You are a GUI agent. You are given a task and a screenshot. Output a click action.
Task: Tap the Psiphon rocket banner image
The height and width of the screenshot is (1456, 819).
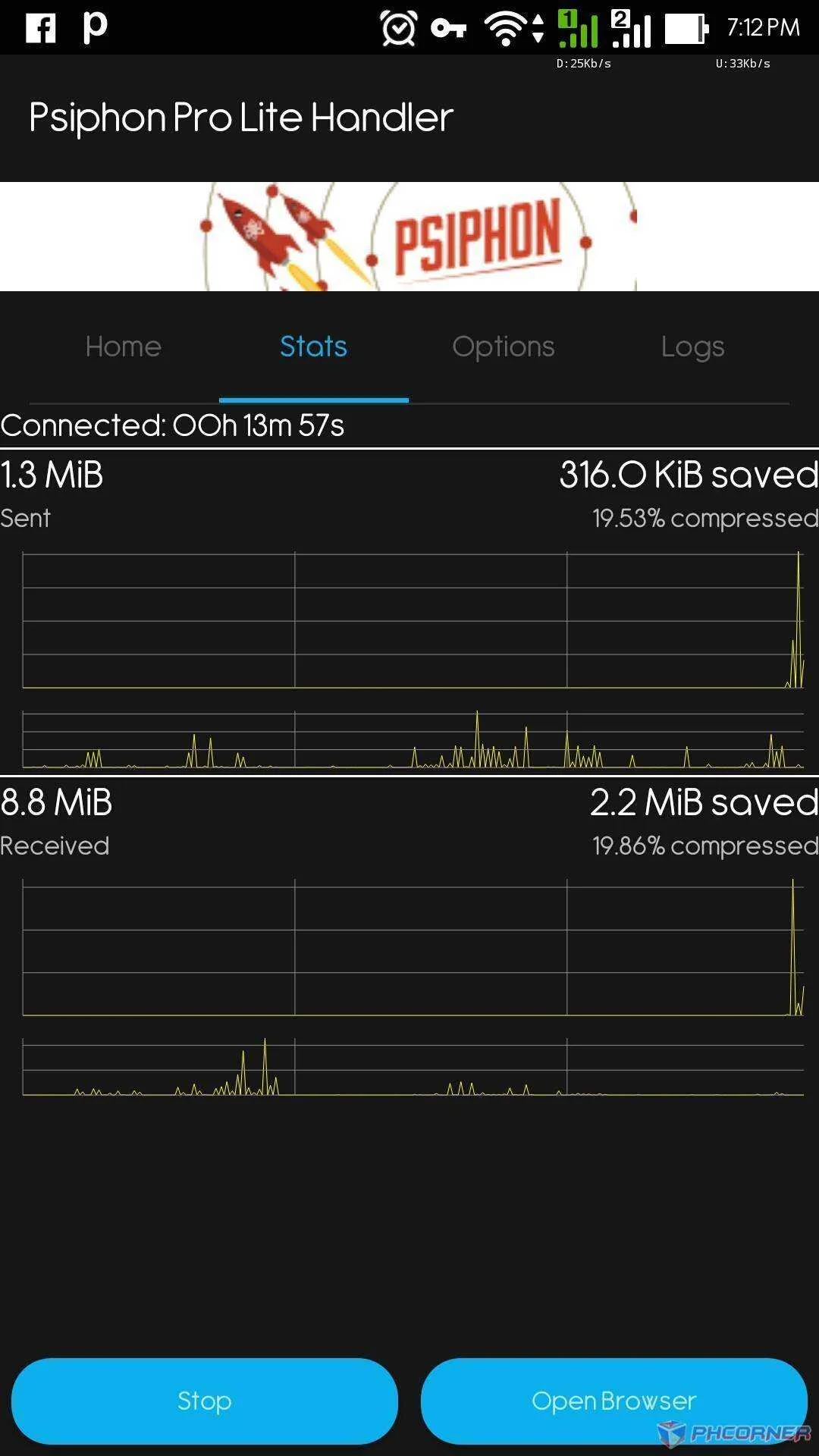[409, 237]
